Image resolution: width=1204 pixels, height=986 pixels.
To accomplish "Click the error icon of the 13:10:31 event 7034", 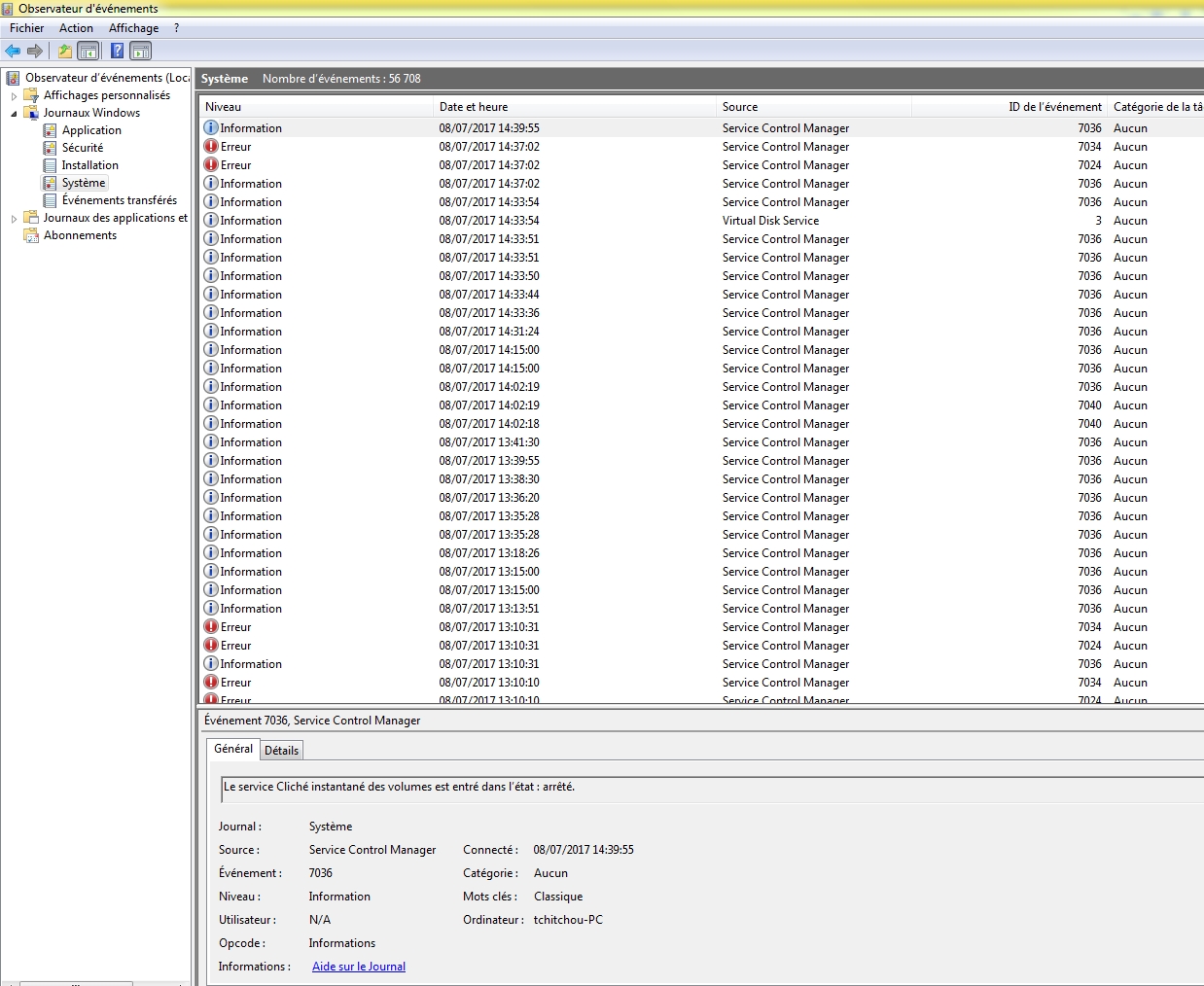I will pos(211,626).
